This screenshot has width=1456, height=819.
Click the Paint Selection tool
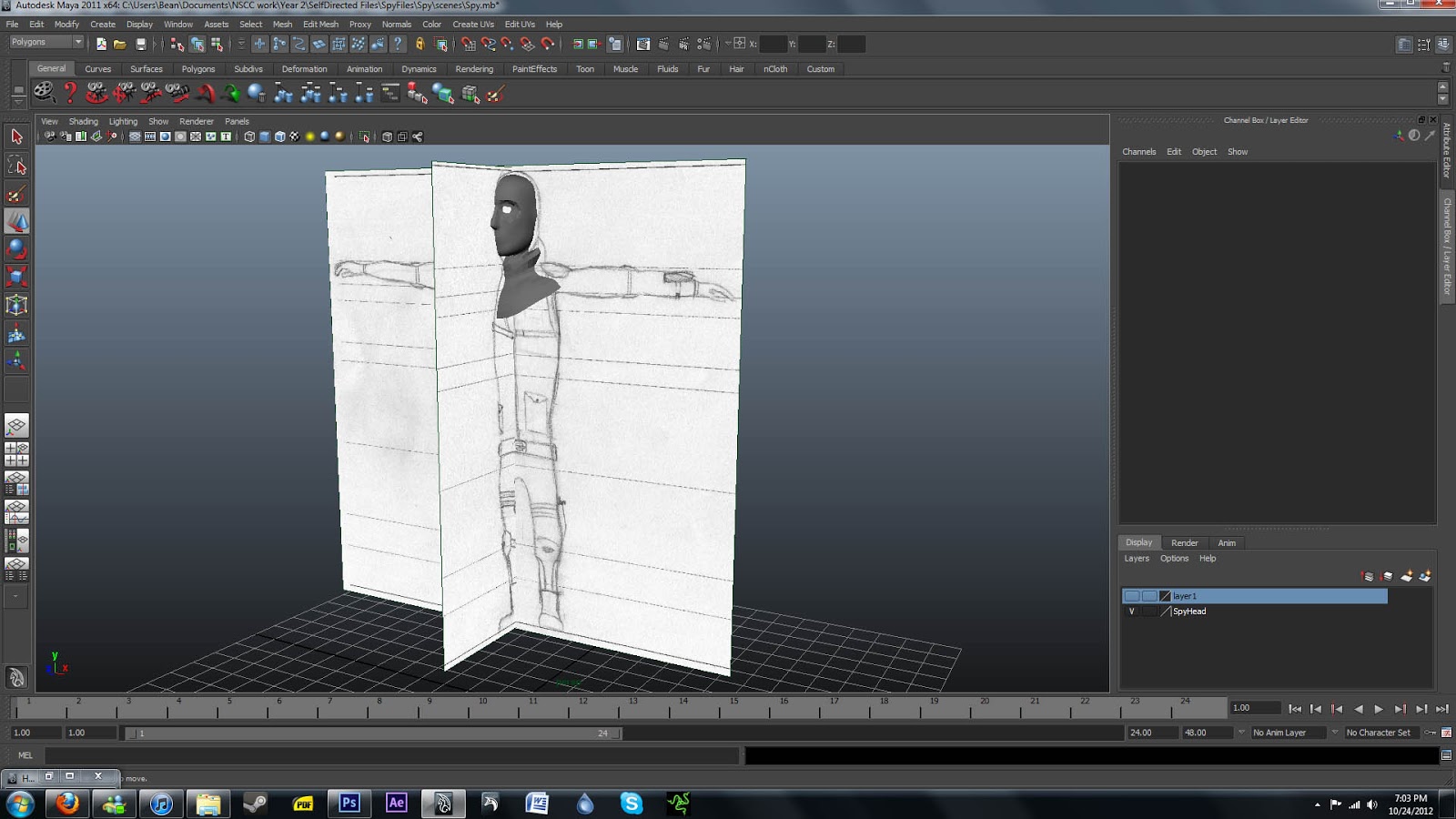(16, 194)
